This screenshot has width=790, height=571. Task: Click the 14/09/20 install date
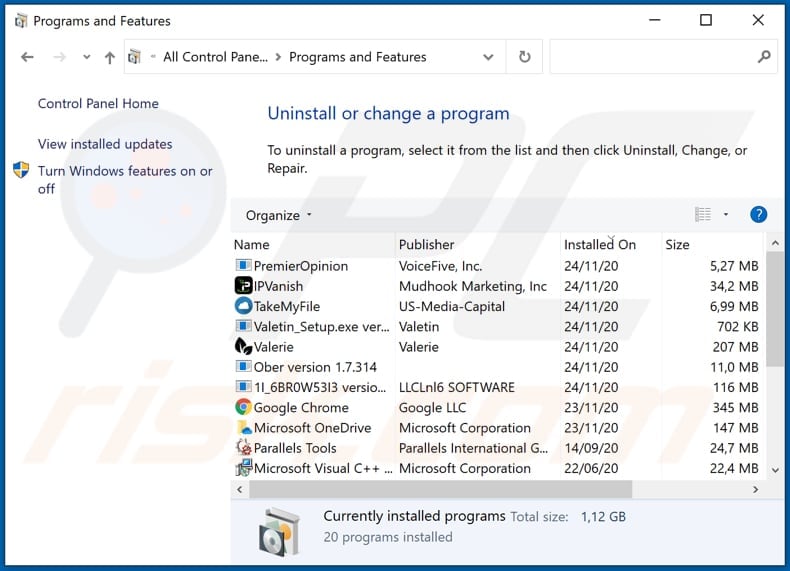click(x=591, y=448)
